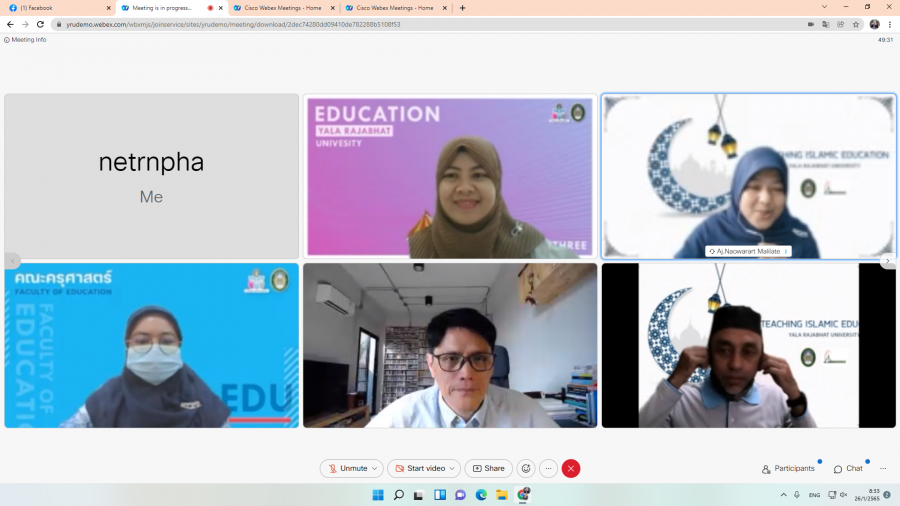Start video camera
This screenshot has height=506, width=900.
pyautogui.click(x=418, y=468)
